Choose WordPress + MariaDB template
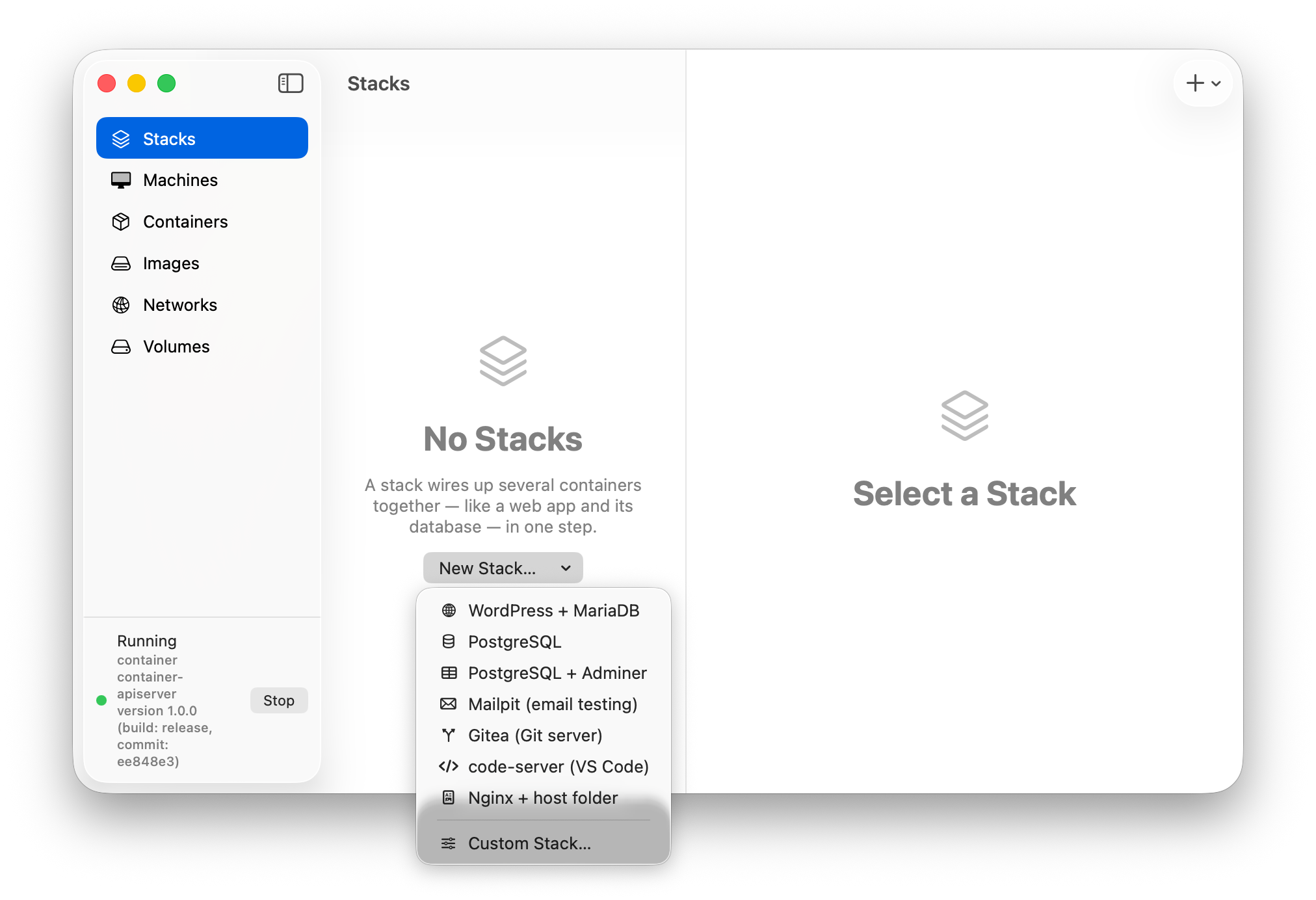The width and height of the screenshot is (1316, 900). pyautogui.click(x=544, y=611)
